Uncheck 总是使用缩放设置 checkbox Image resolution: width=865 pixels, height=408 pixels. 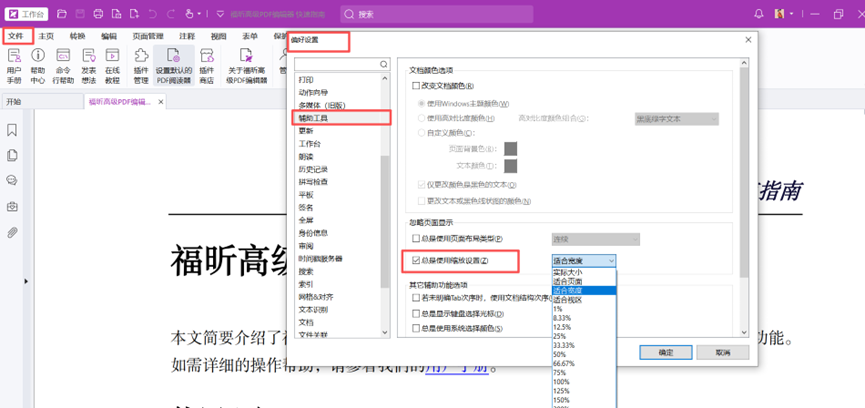(416, 261)
